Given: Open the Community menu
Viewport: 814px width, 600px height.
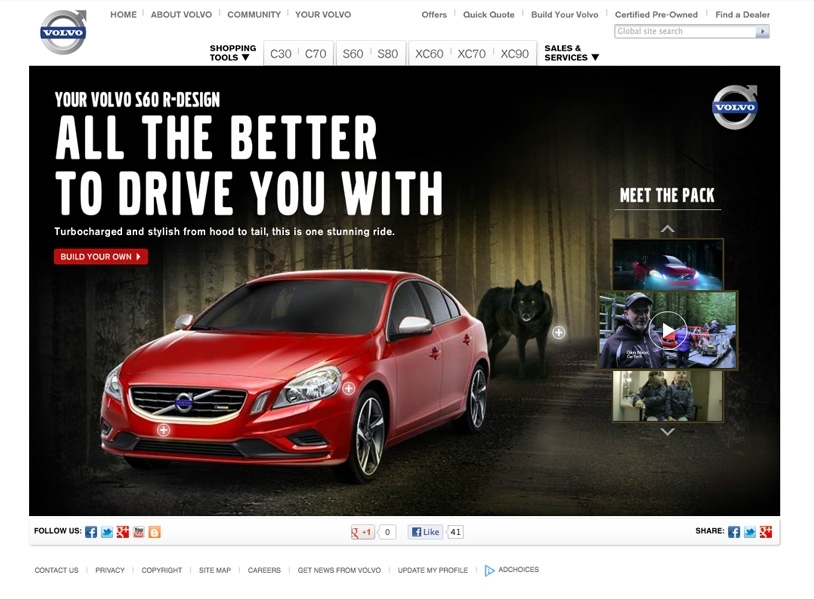Looking at the screenshot, I should click(254, 15).
